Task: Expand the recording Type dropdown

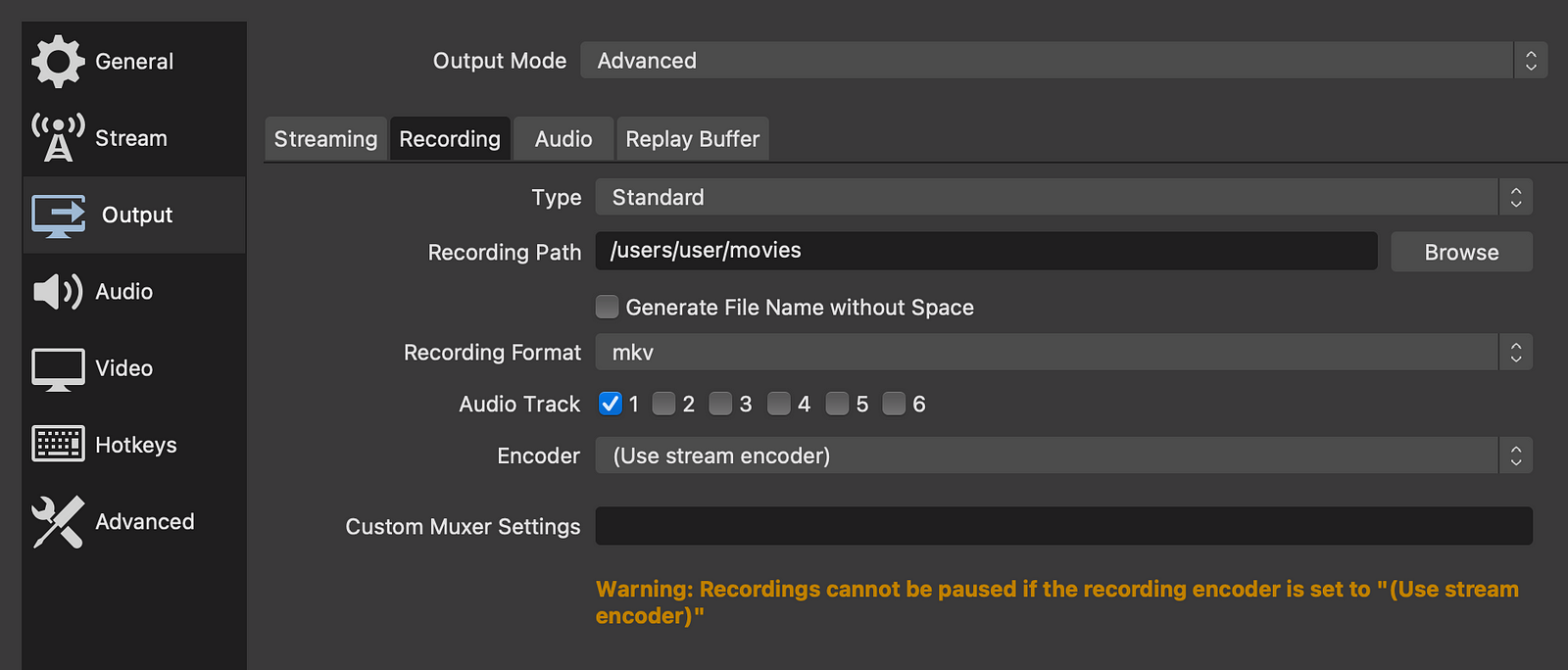Action: coord(1063,198)
